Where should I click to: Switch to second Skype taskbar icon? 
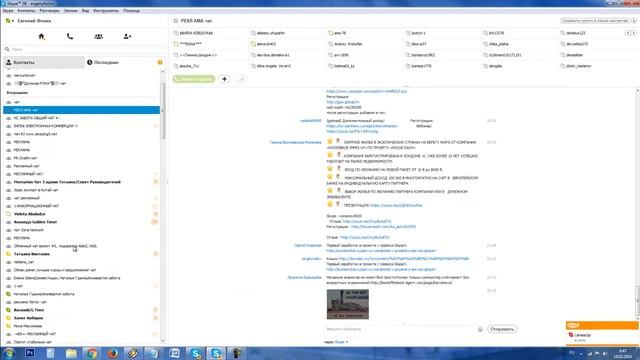(x=216, y=353)
